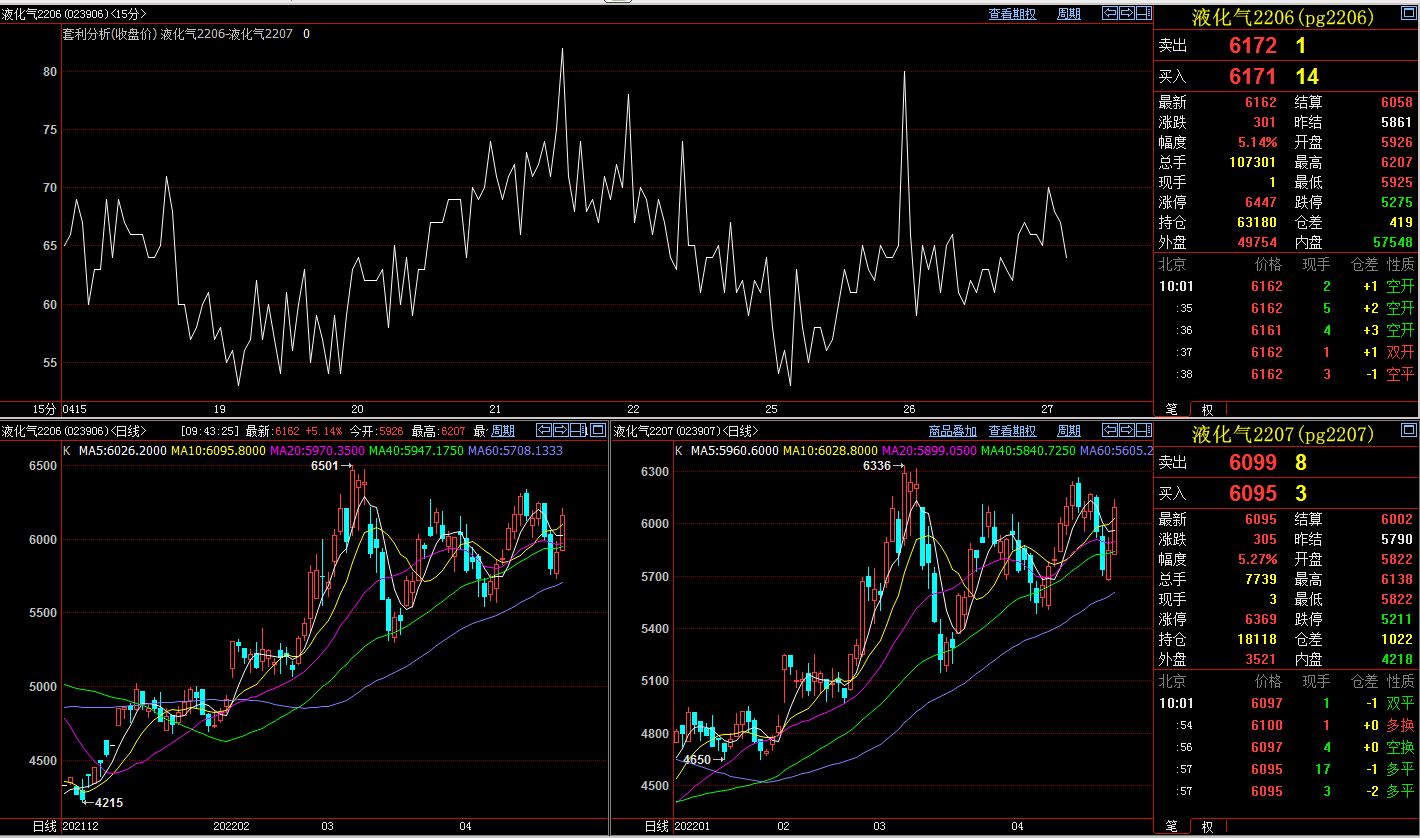The height and width of the screenshot is (838, 1420).
Task: Click buy price 6171 in pg2206 panel
Action: pos(1253,77)
